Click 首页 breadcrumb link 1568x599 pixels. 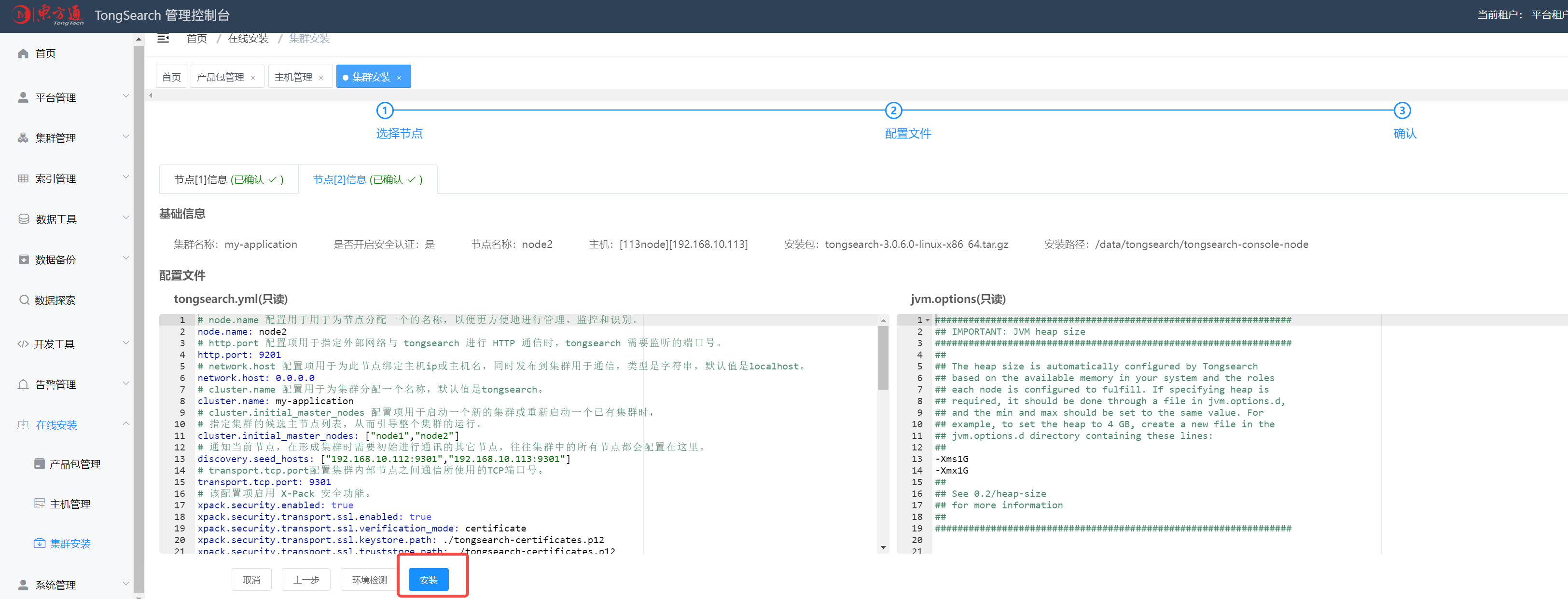point(196,38)
